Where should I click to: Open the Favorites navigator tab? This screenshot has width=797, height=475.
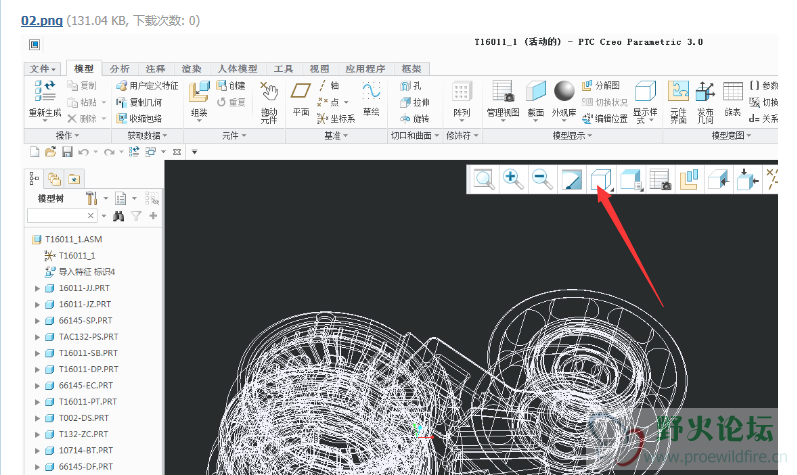point(74,179)
